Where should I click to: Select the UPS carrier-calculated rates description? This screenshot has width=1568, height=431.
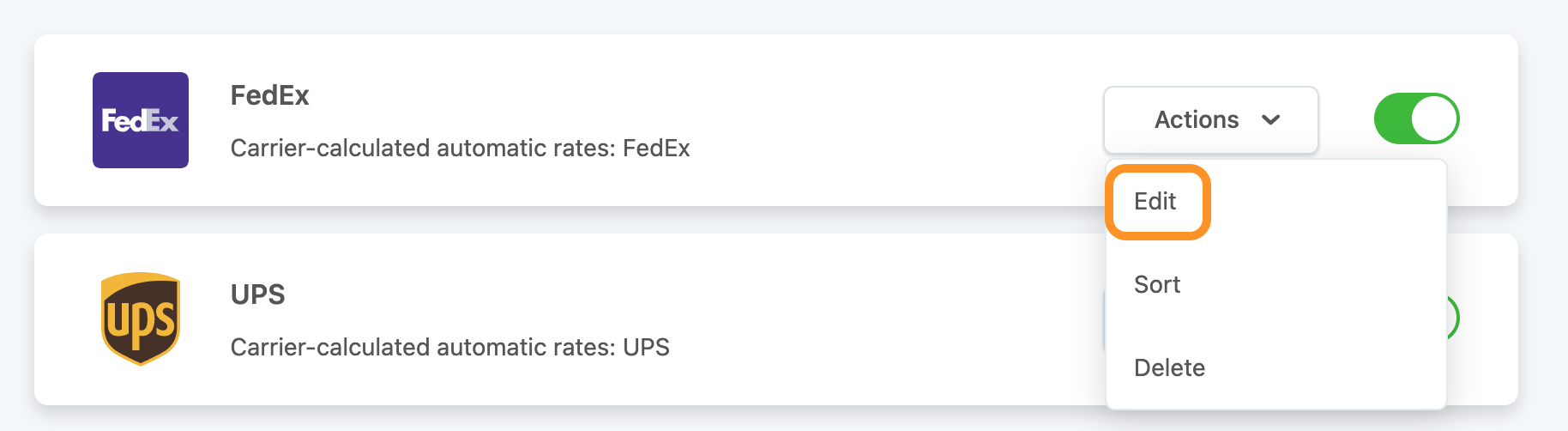(449, 348)
